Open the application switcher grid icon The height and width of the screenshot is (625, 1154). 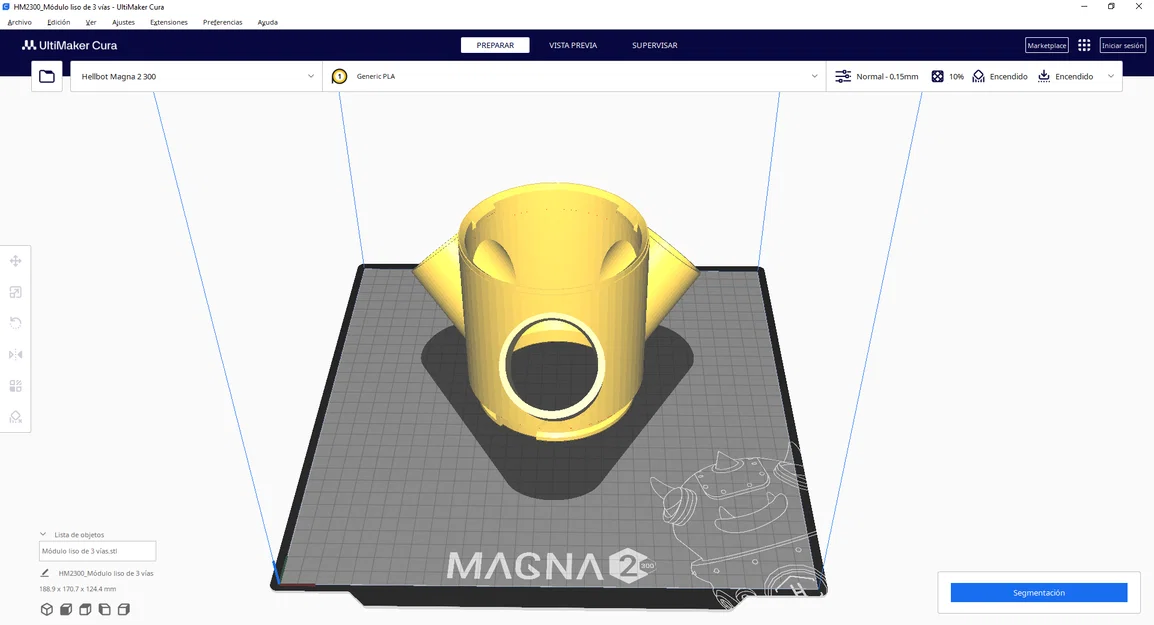point(1084,46)
